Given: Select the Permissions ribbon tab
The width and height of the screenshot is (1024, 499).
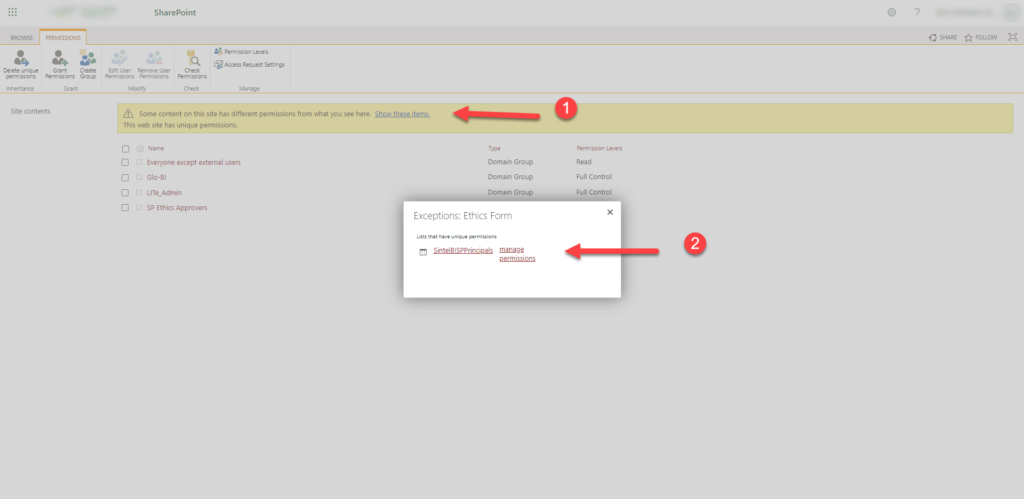Looking at the screenshot, I should coord(63,38).
